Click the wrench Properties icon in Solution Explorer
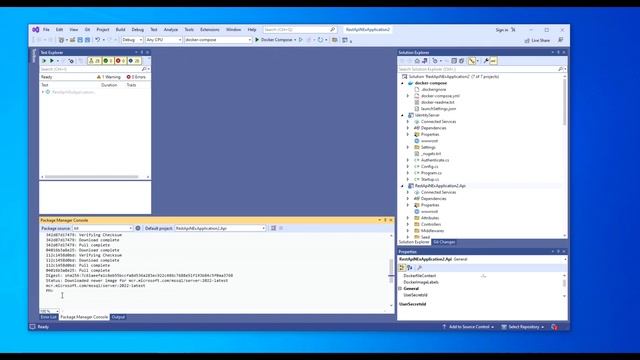Screen dimensions: 640x360 click(x=486, y=61)
